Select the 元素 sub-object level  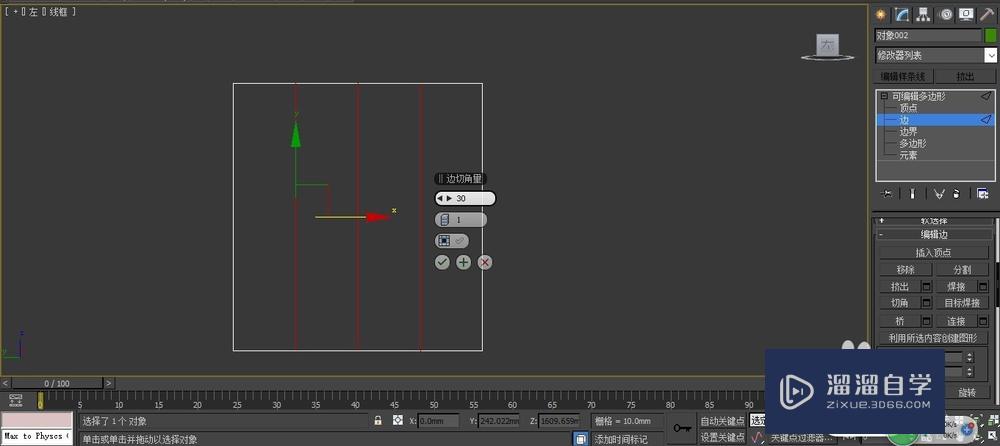coord(908,155)
